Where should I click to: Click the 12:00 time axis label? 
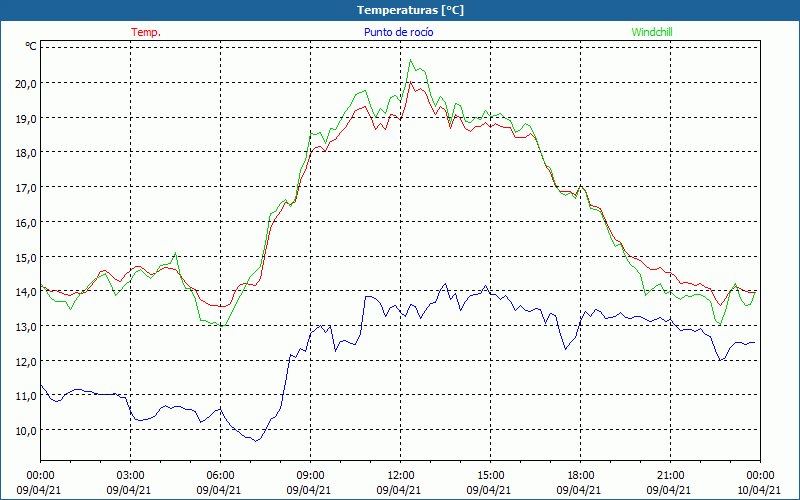click(x=401, y=476)
